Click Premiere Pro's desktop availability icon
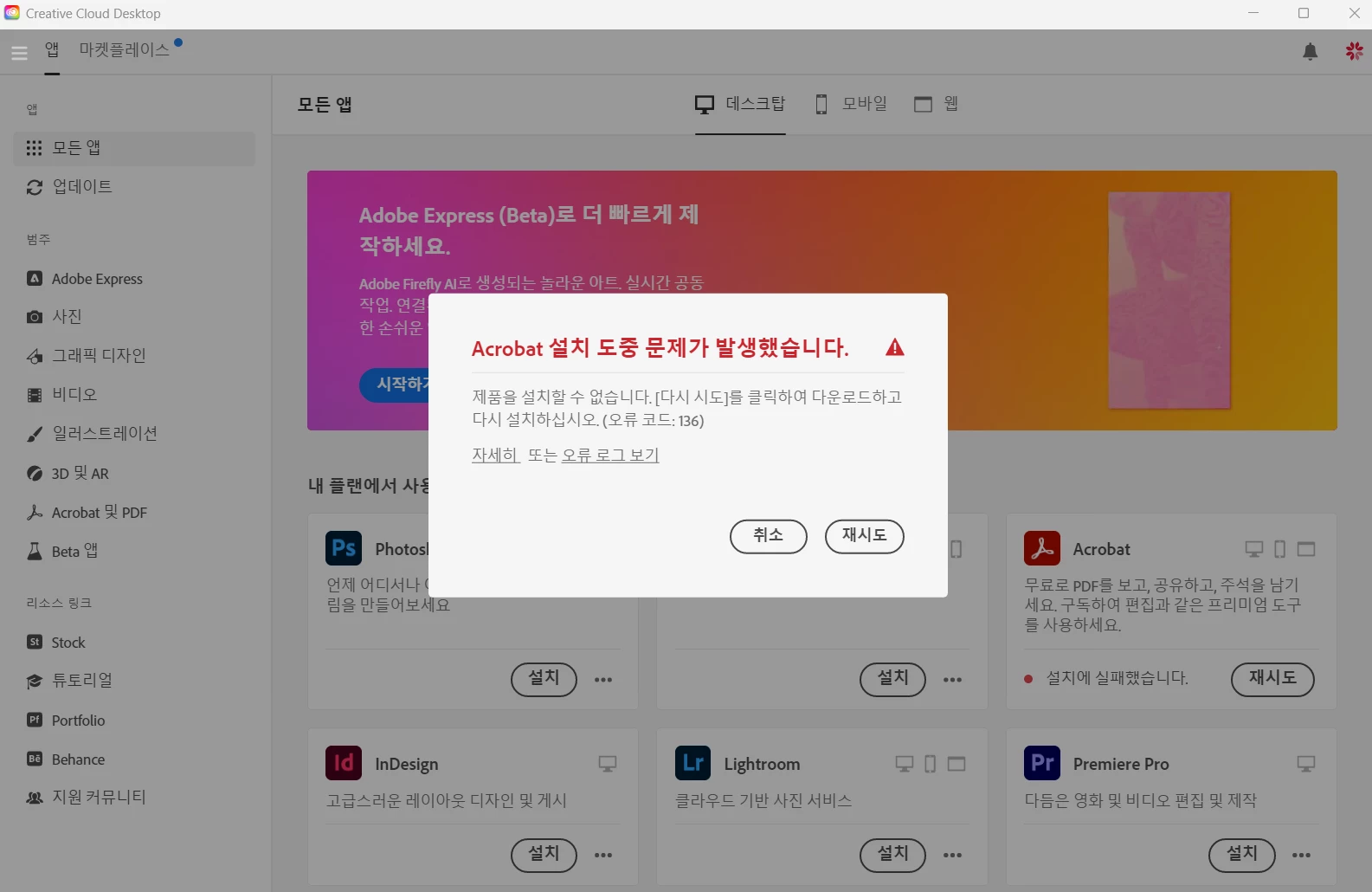 click(1306, 764)
